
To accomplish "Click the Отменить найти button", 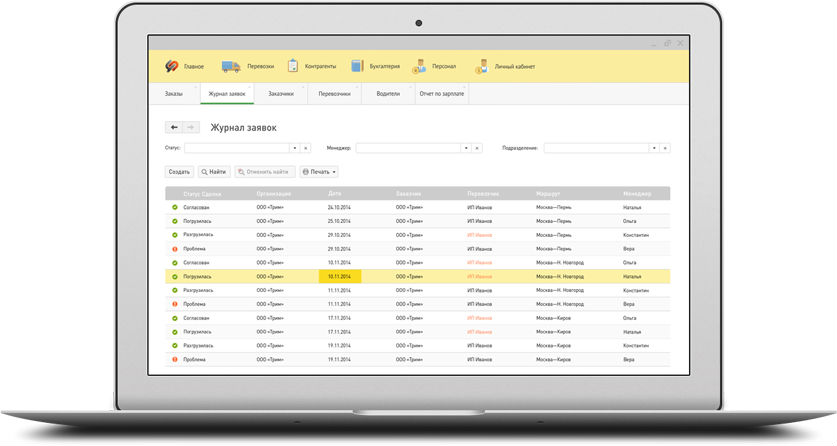I will pyautogui.click(x=264, y=172).
